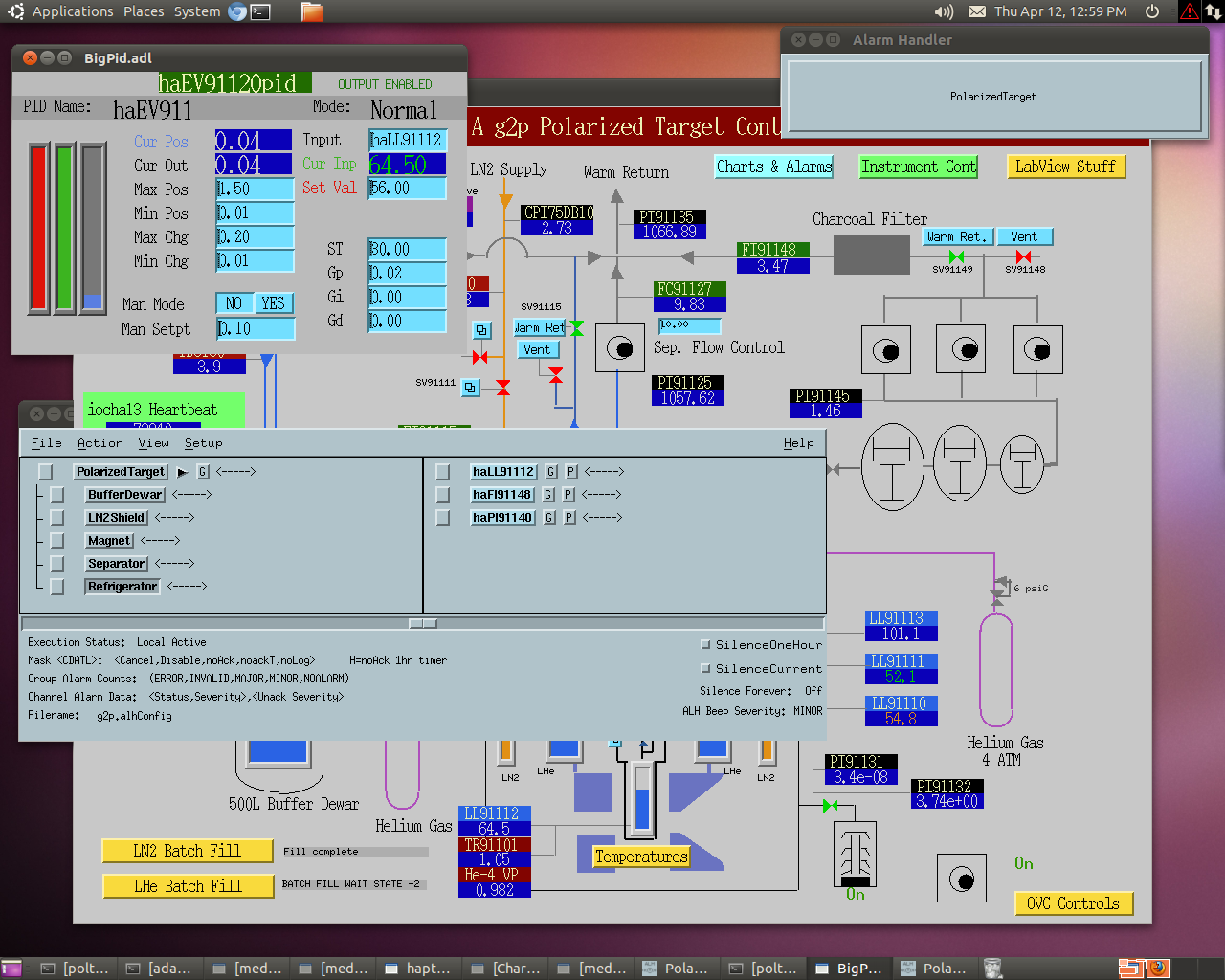Start the LHe Batch Fill
The image size is (1225, 980).
[x=188, y=886]
